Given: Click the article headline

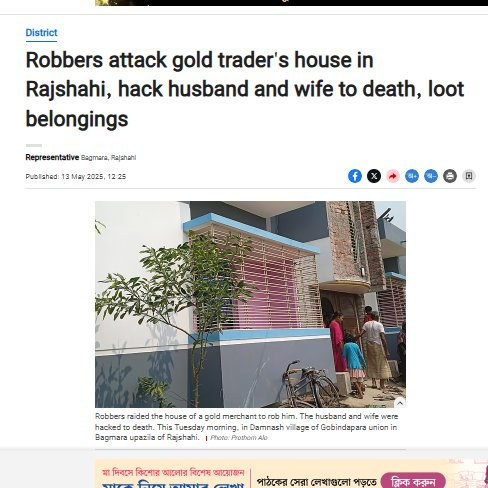Looking at the screenshot, I should [x=245, y=89].
